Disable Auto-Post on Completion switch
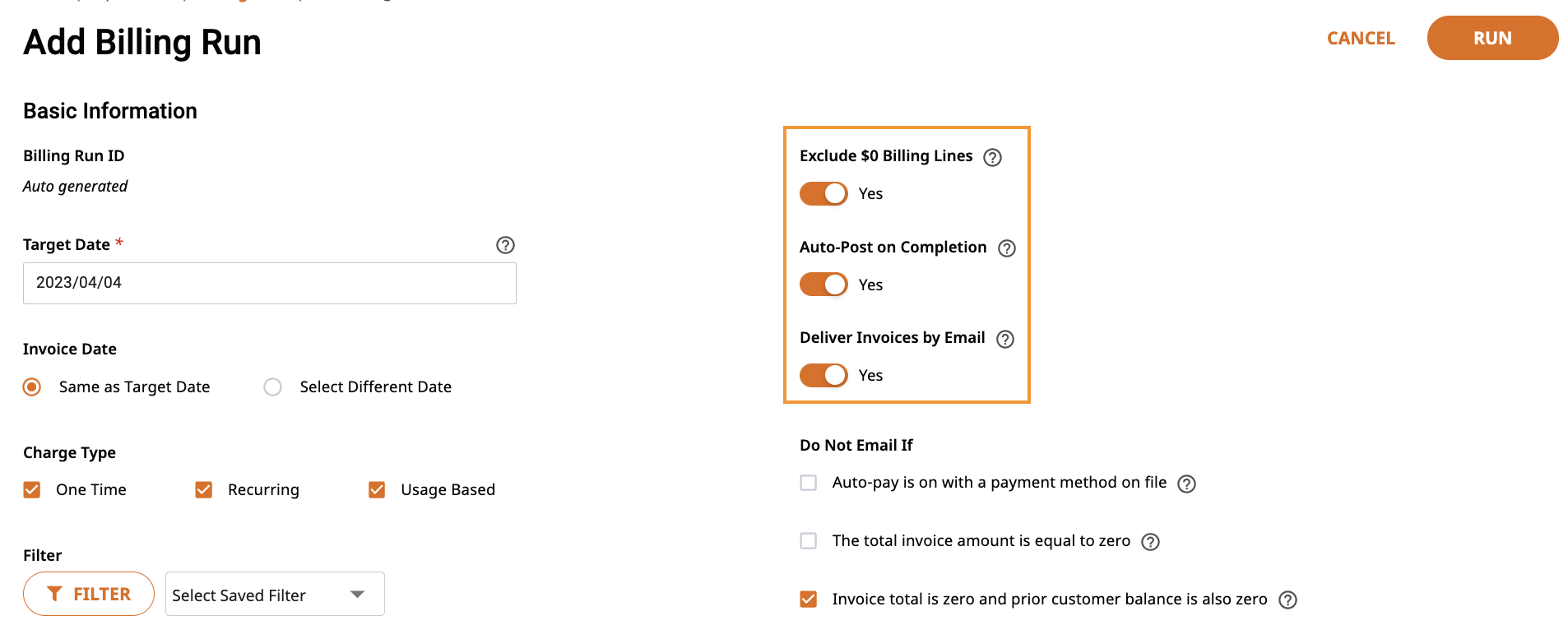The width and height of the screenshot is (1568, 625). [x=823, y=285]
